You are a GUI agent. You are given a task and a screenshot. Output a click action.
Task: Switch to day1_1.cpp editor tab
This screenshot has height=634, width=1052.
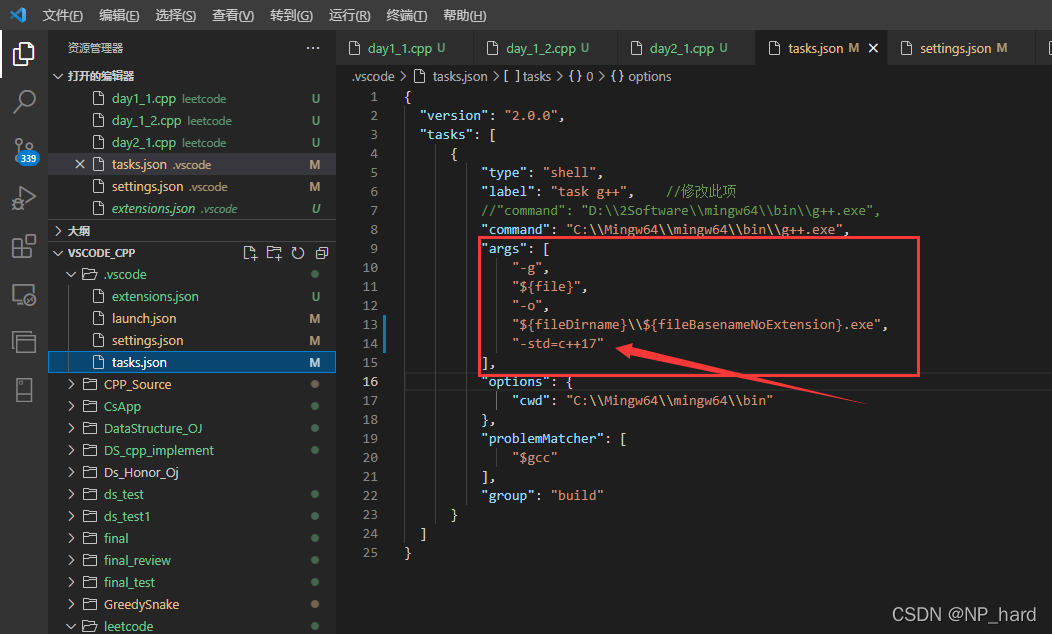tap(405, 48)
